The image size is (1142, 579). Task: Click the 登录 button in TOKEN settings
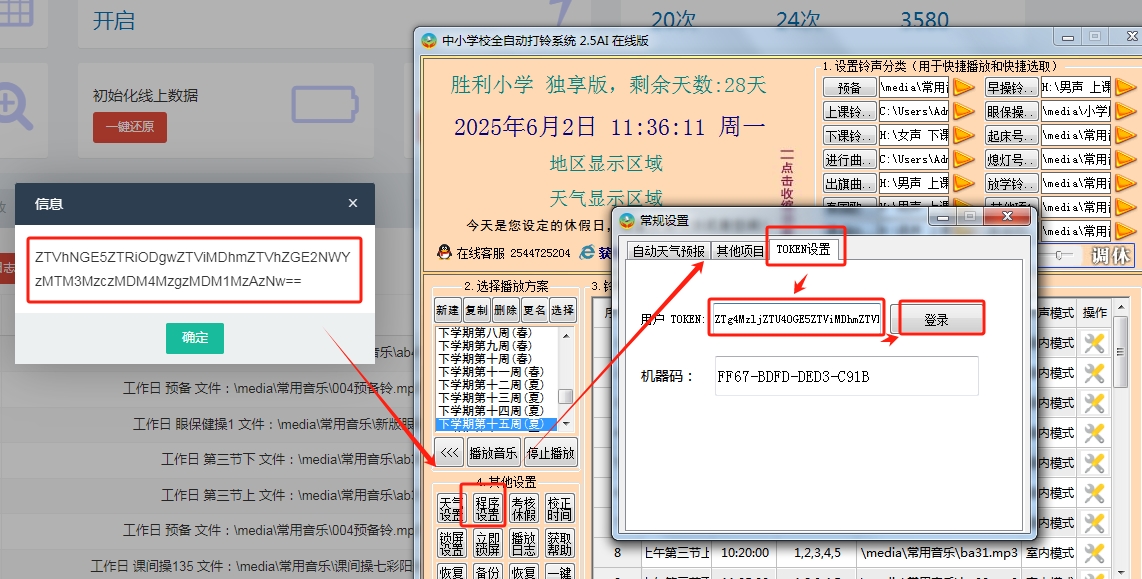coord(937,320)
